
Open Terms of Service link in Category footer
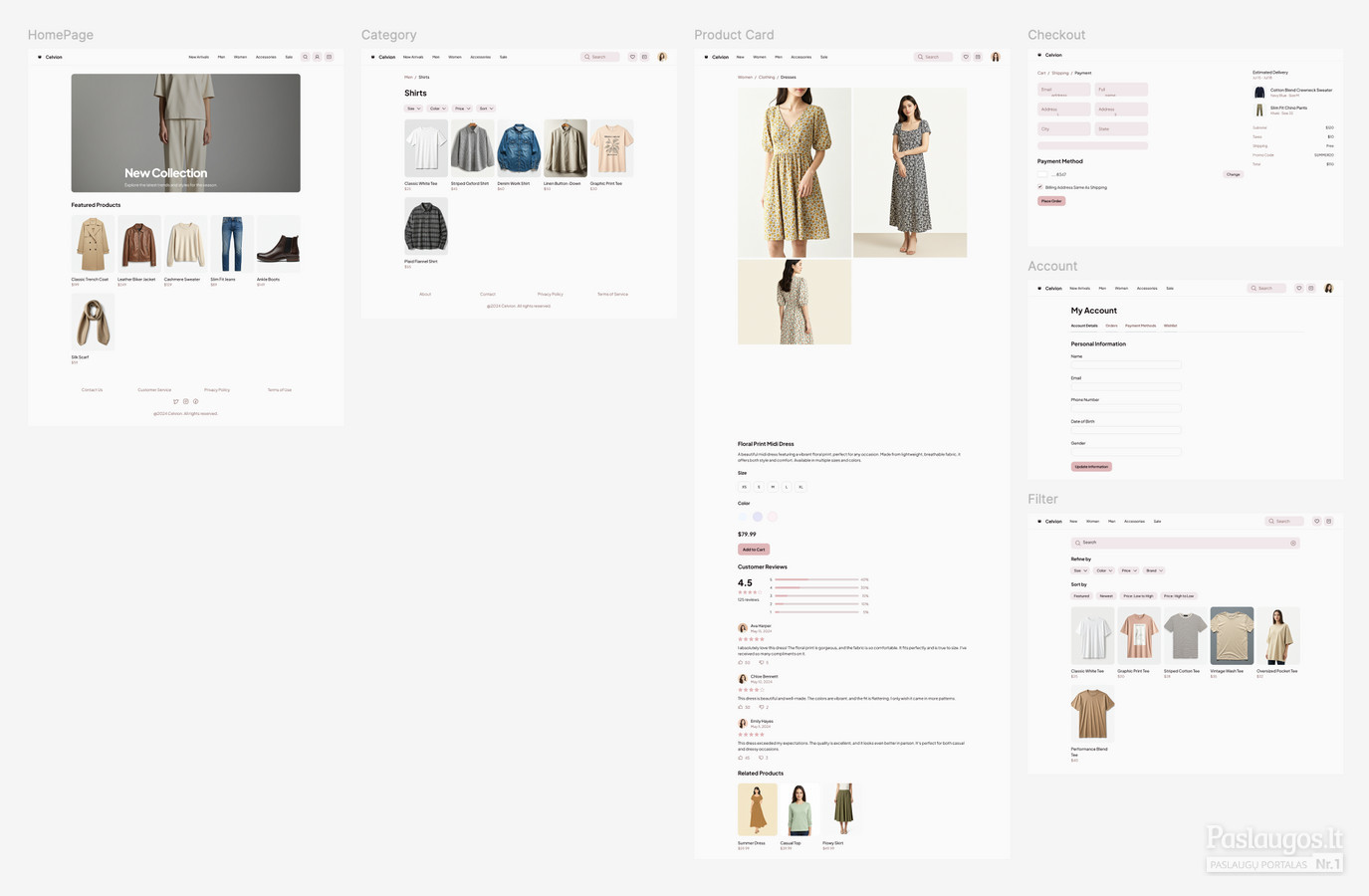(x=612, y=294)
